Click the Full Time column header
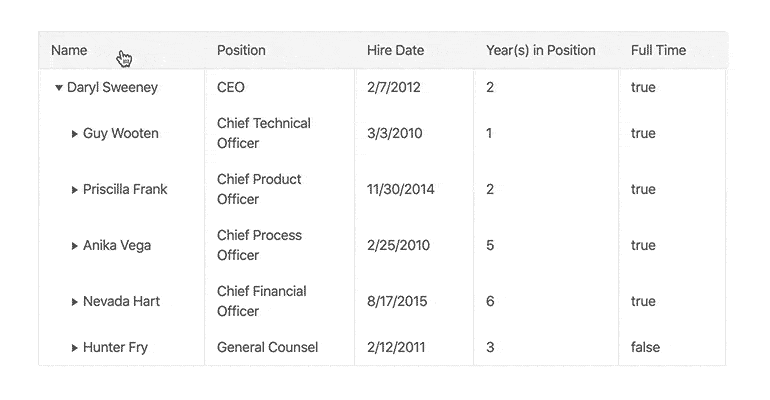This screenshot has height=400, width=770. [658, 50]
